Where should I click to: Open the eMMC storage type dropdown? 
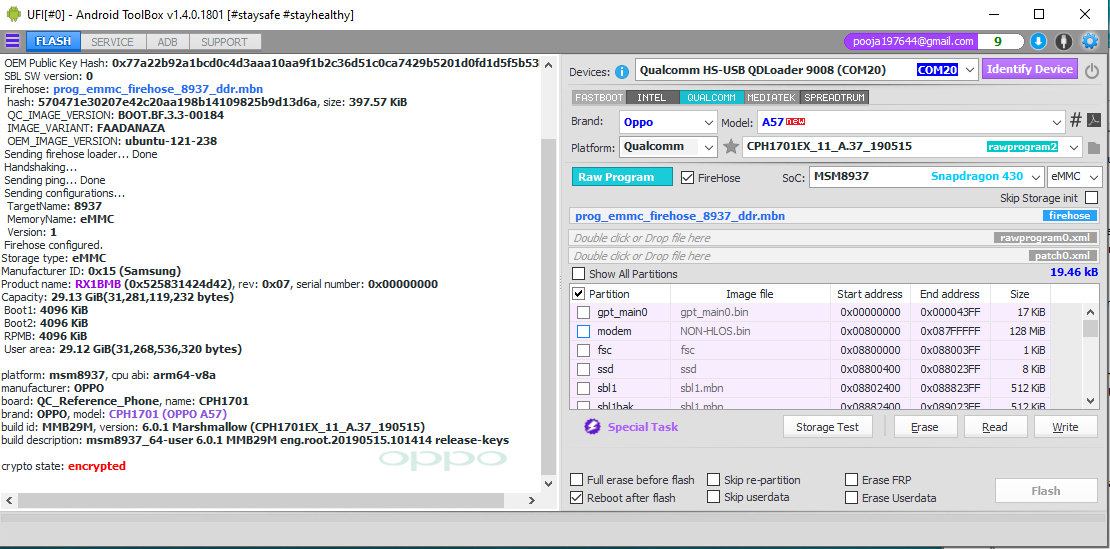pos(1075,176)
